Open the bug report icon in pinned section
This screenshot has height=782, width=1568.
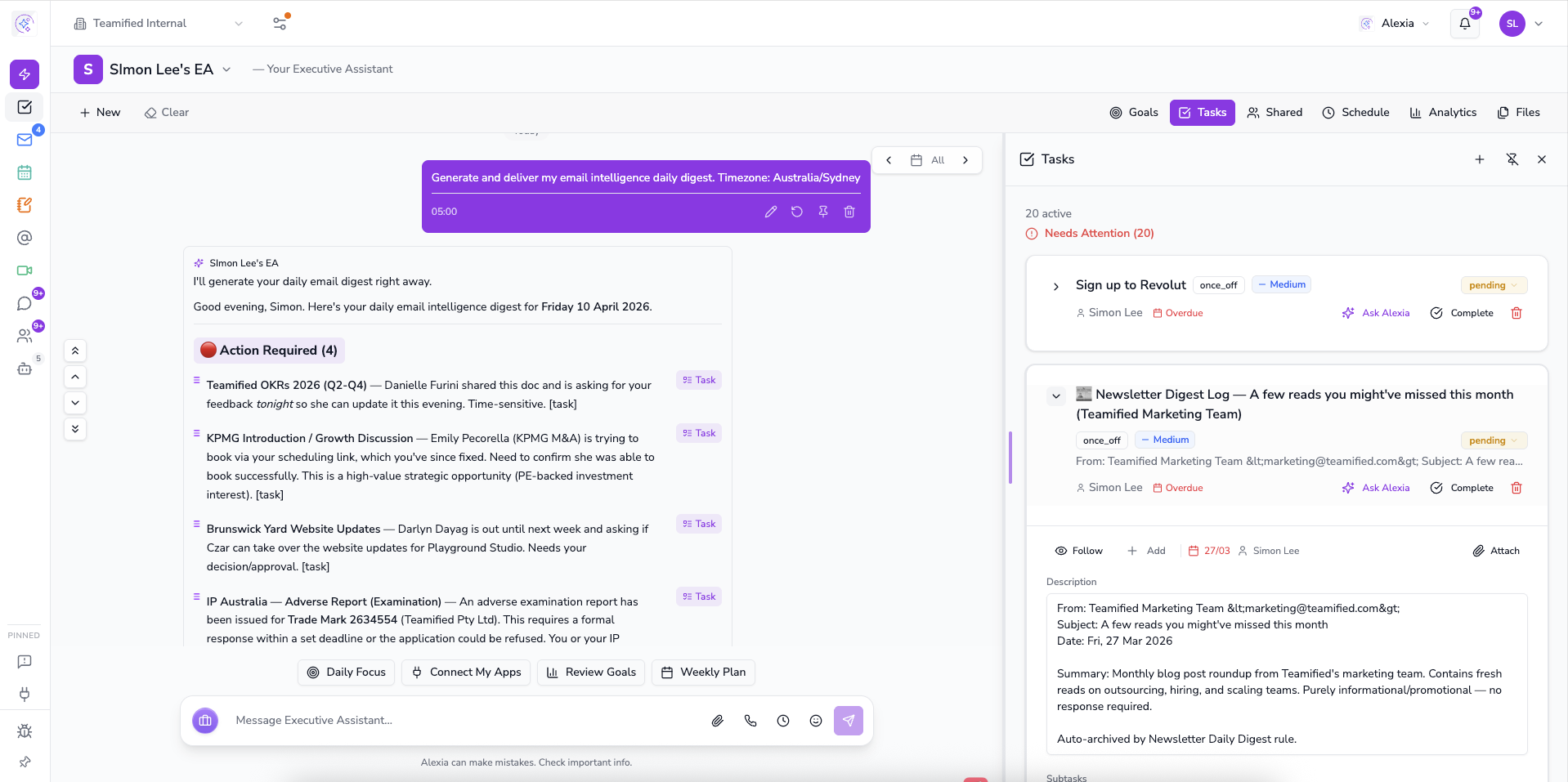coord(25,731)
